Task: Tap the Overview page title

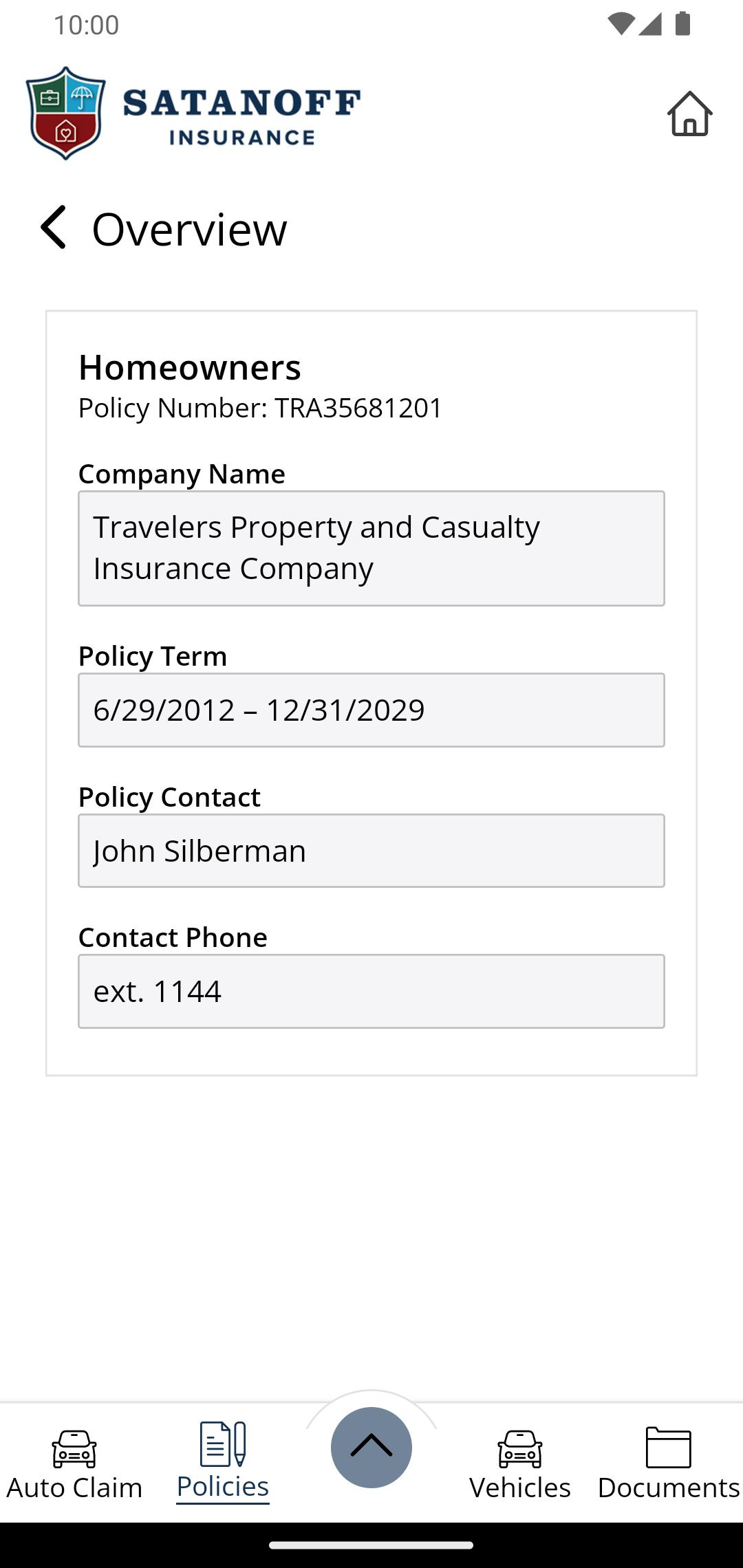Action: (189, 229)
